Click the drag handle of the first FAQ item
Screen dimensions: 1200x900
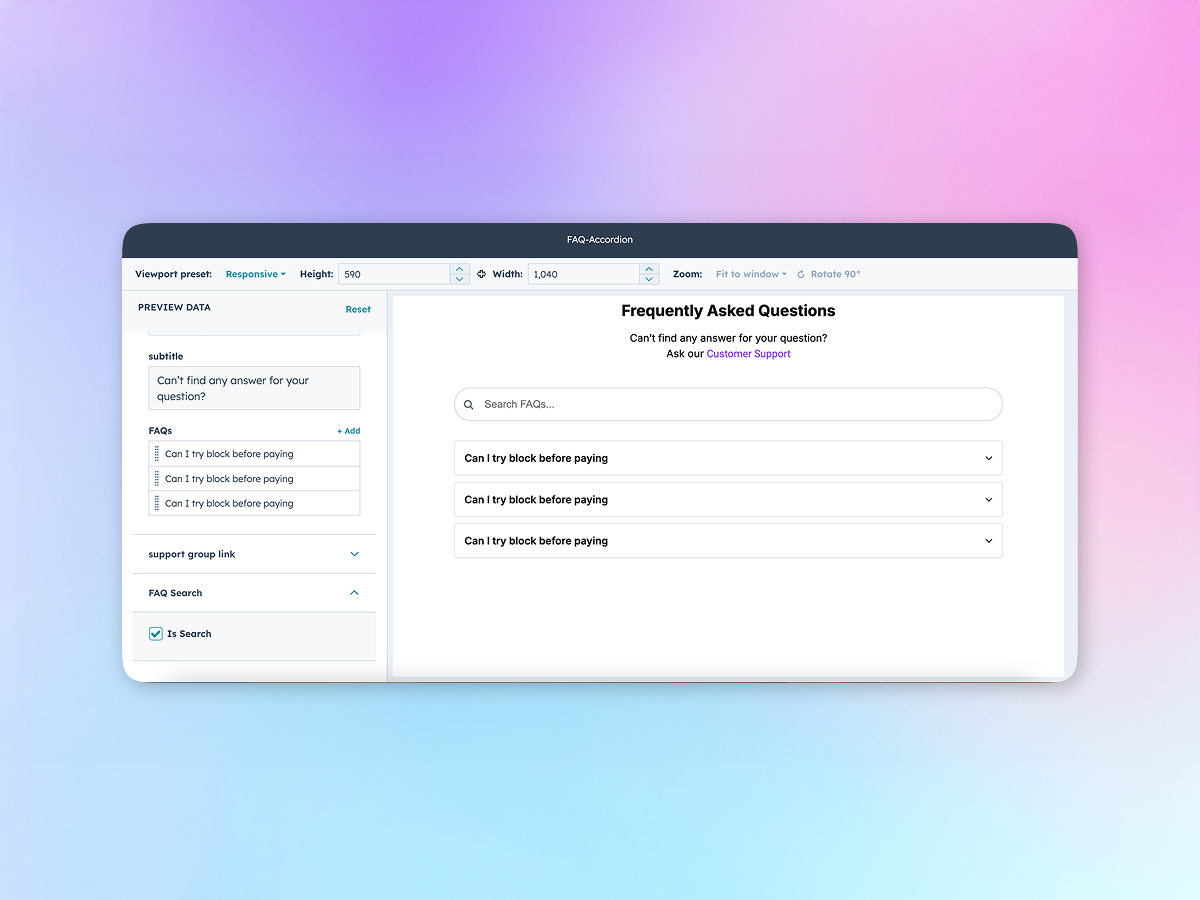158,453
